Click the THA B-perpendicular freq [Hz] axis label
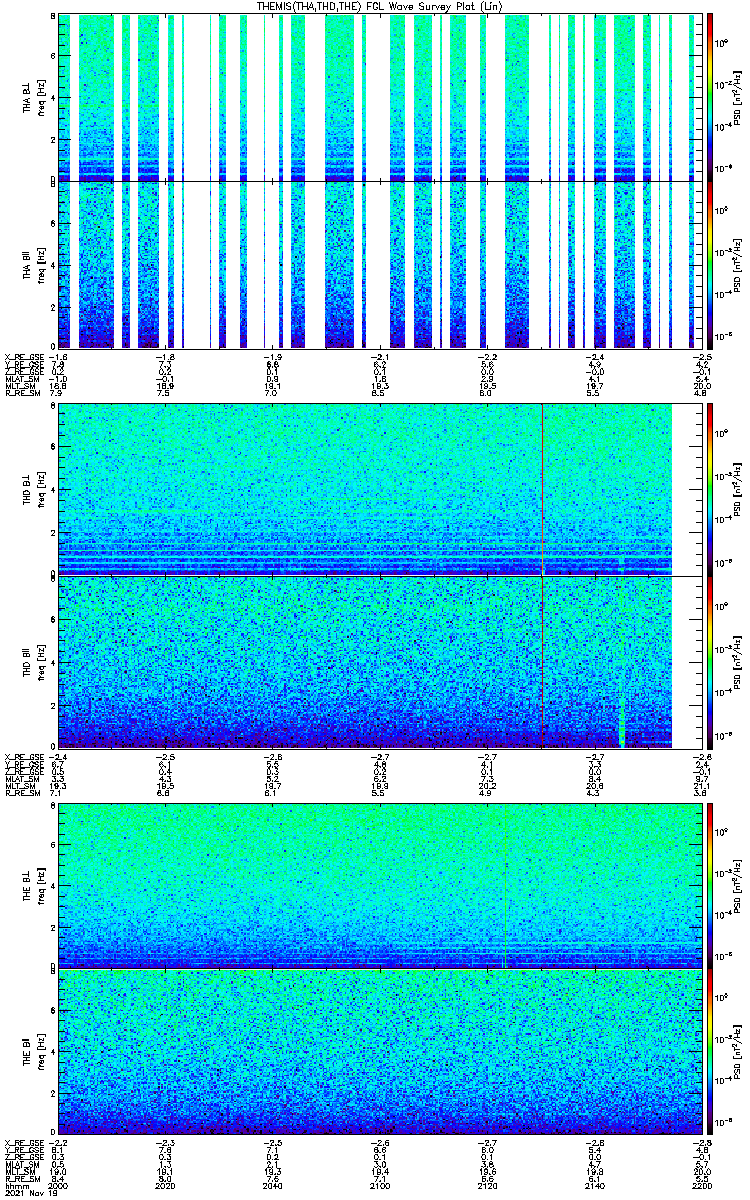 point(40,97)
